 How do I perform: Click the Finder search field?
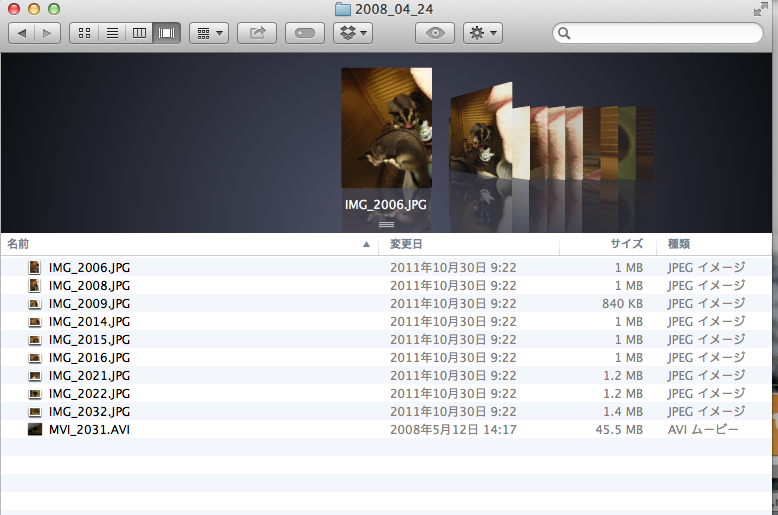[658, 33]
